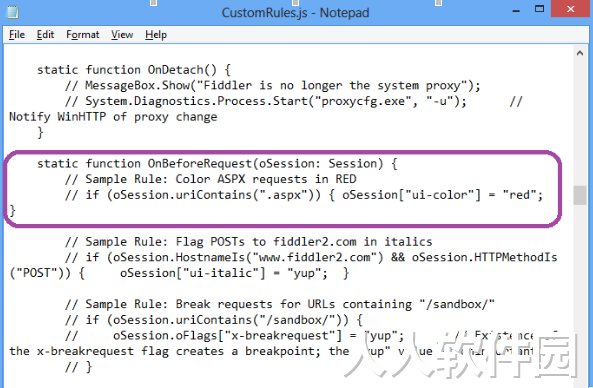Maximize the Notepad window

pyautogui.click(x=539, y=9)
